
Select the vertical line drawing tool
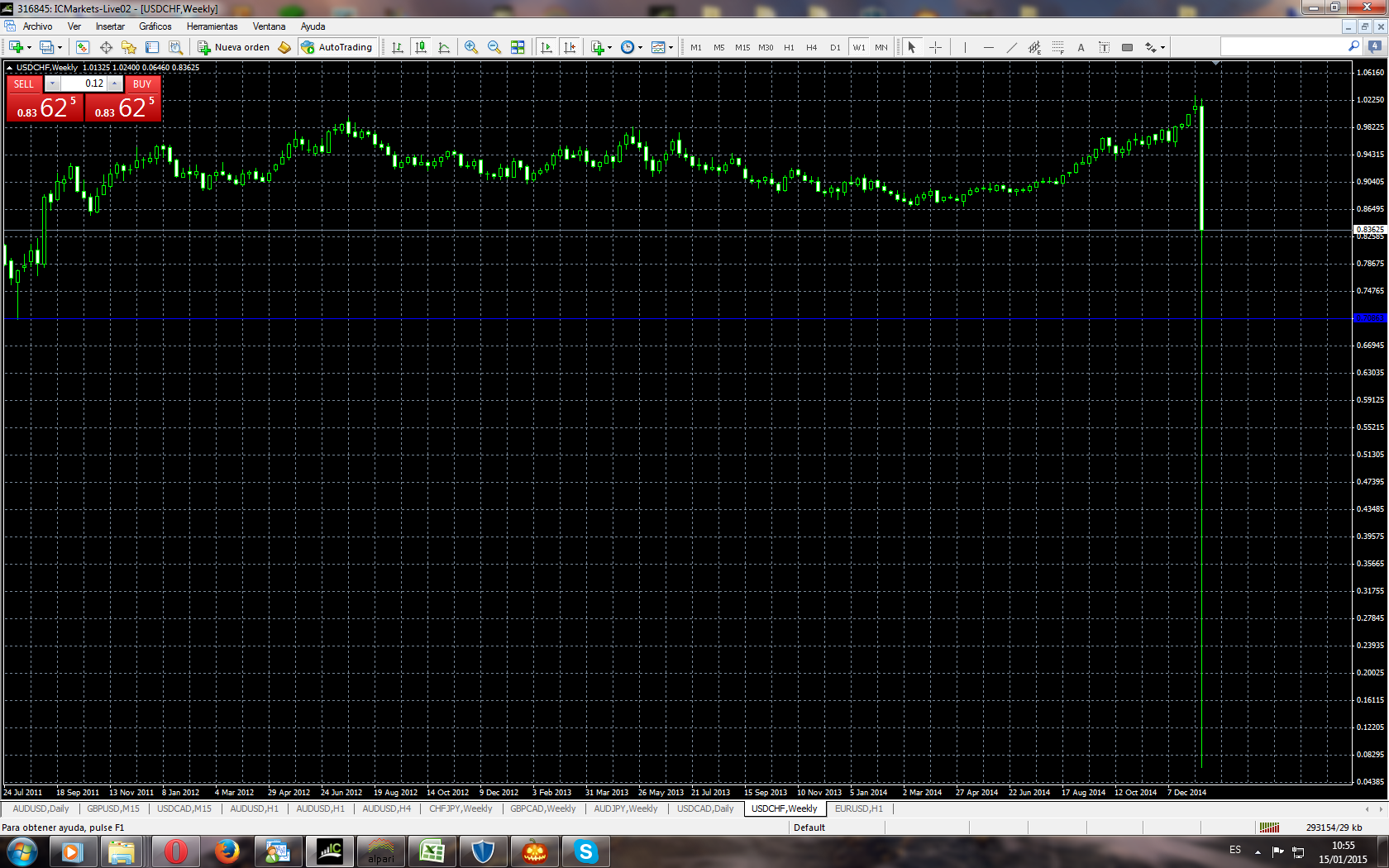[x=965, y=47]
